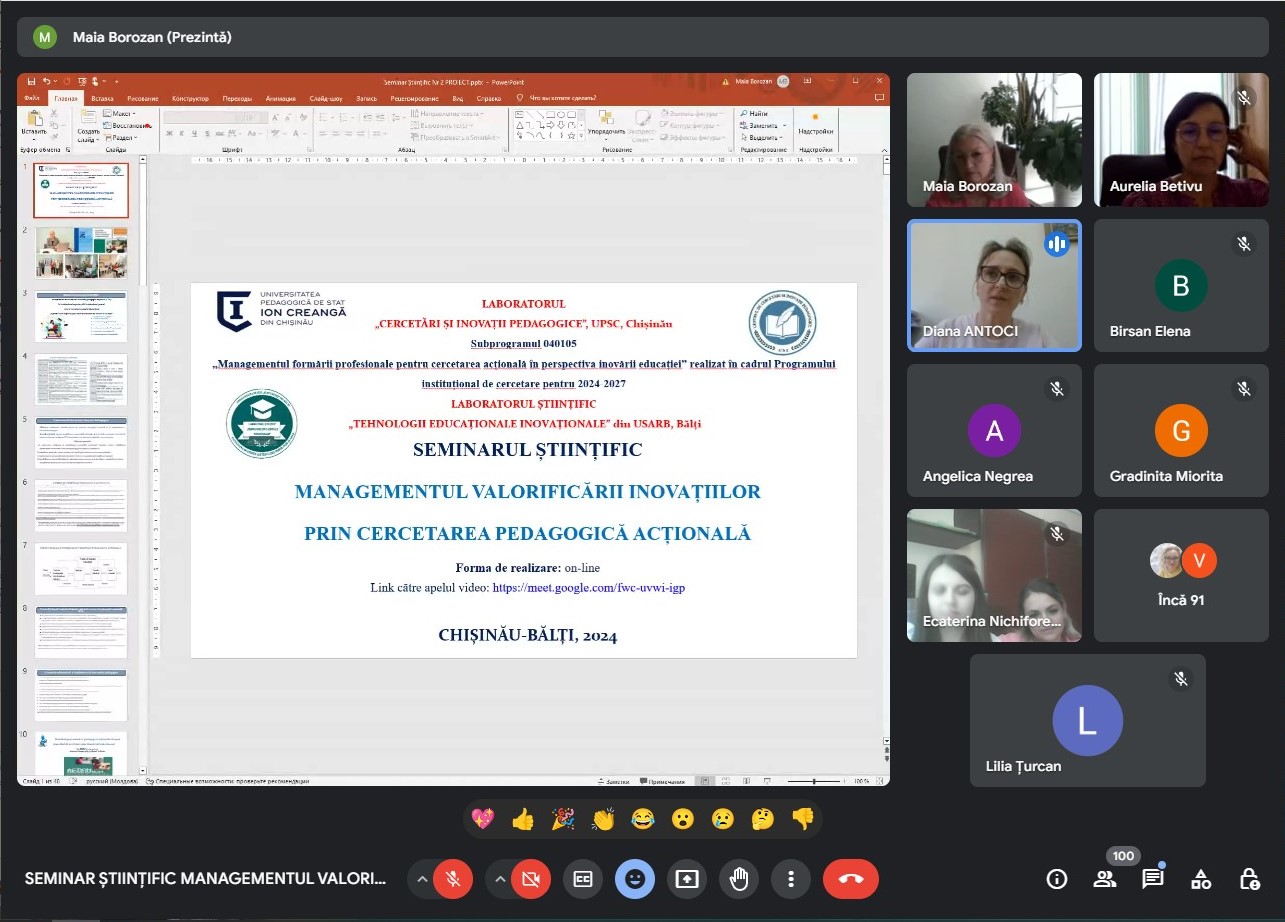The width and height of the screenshot is (1285, 922).
Task: Toggle the camera off button
Action: point(531,879)
